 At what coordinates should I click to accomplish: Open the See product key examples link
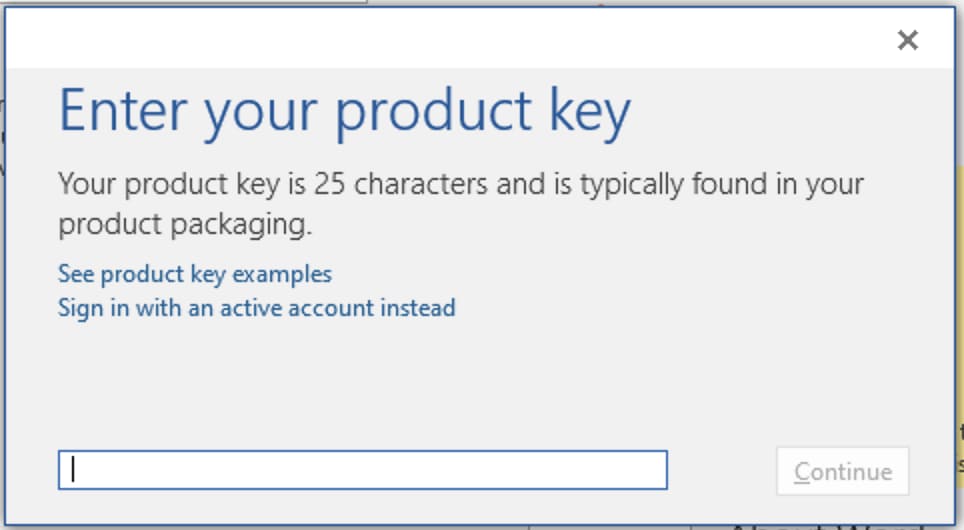tap(195, 274)
